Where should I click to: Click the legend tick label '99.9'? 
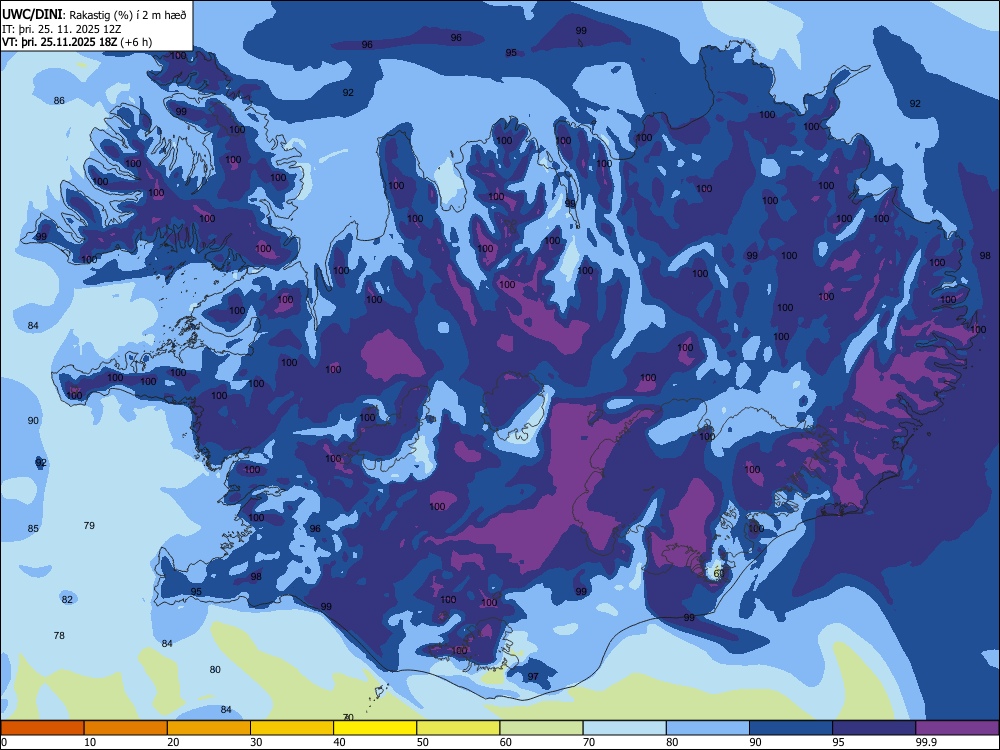925,742
